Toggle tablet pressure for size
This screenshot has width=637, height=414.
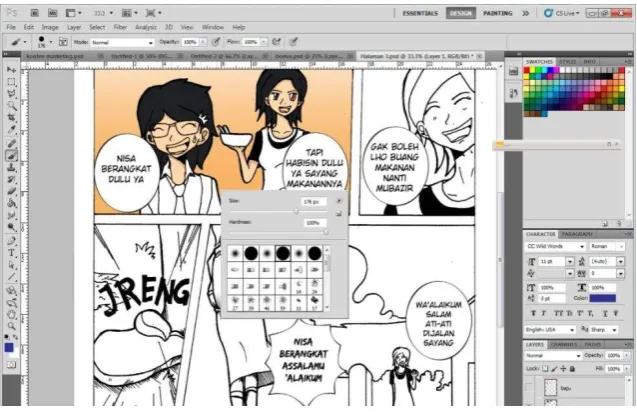coord(293,41)
